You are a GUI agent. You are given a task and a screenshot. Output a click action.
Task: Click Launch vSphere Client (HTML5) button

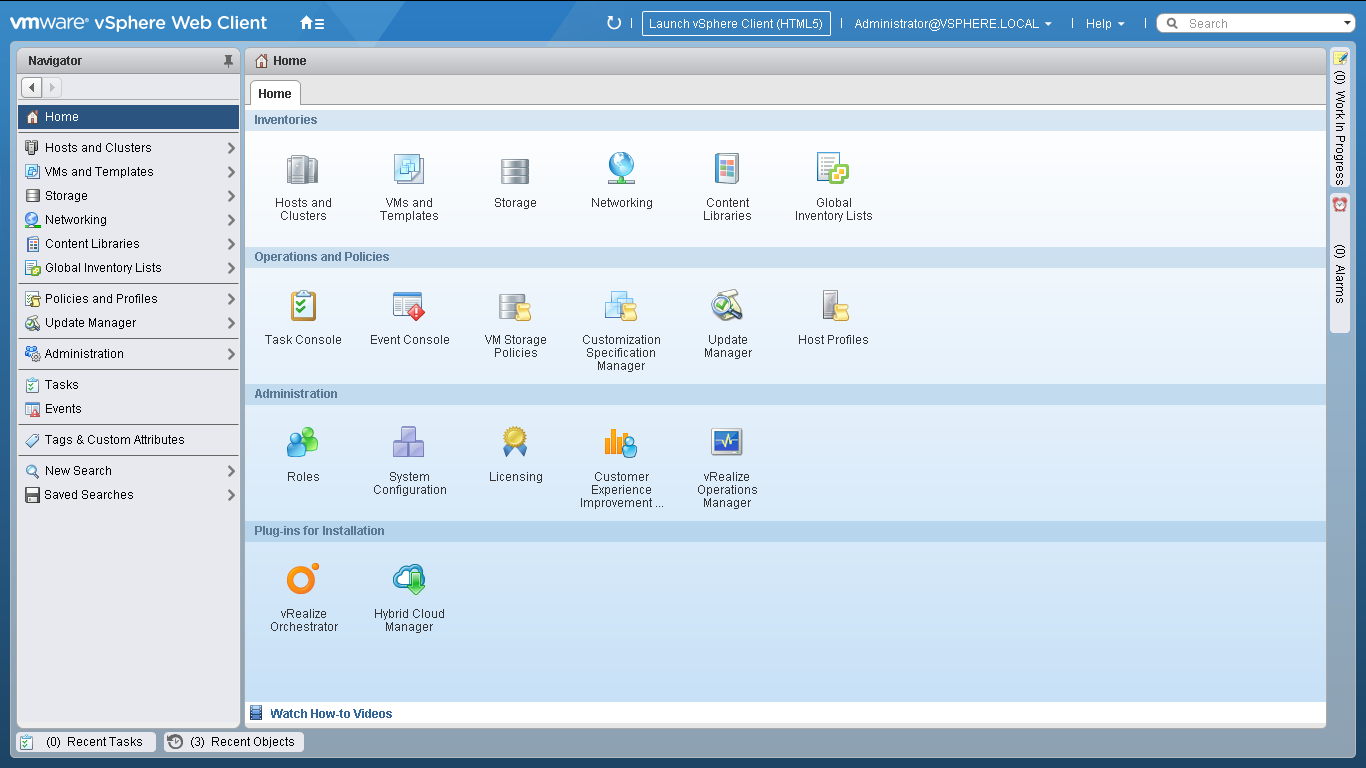click(736, 24)
